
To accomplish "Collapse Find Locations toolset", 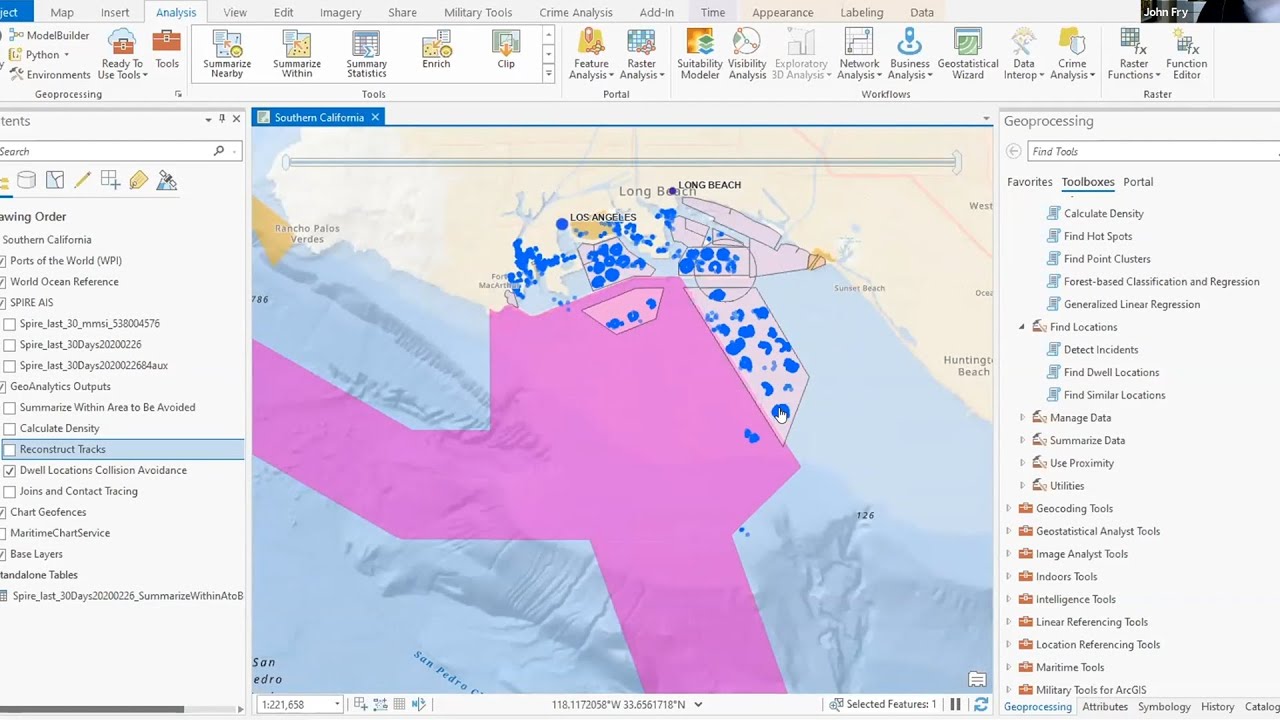I will (1022, 327).
